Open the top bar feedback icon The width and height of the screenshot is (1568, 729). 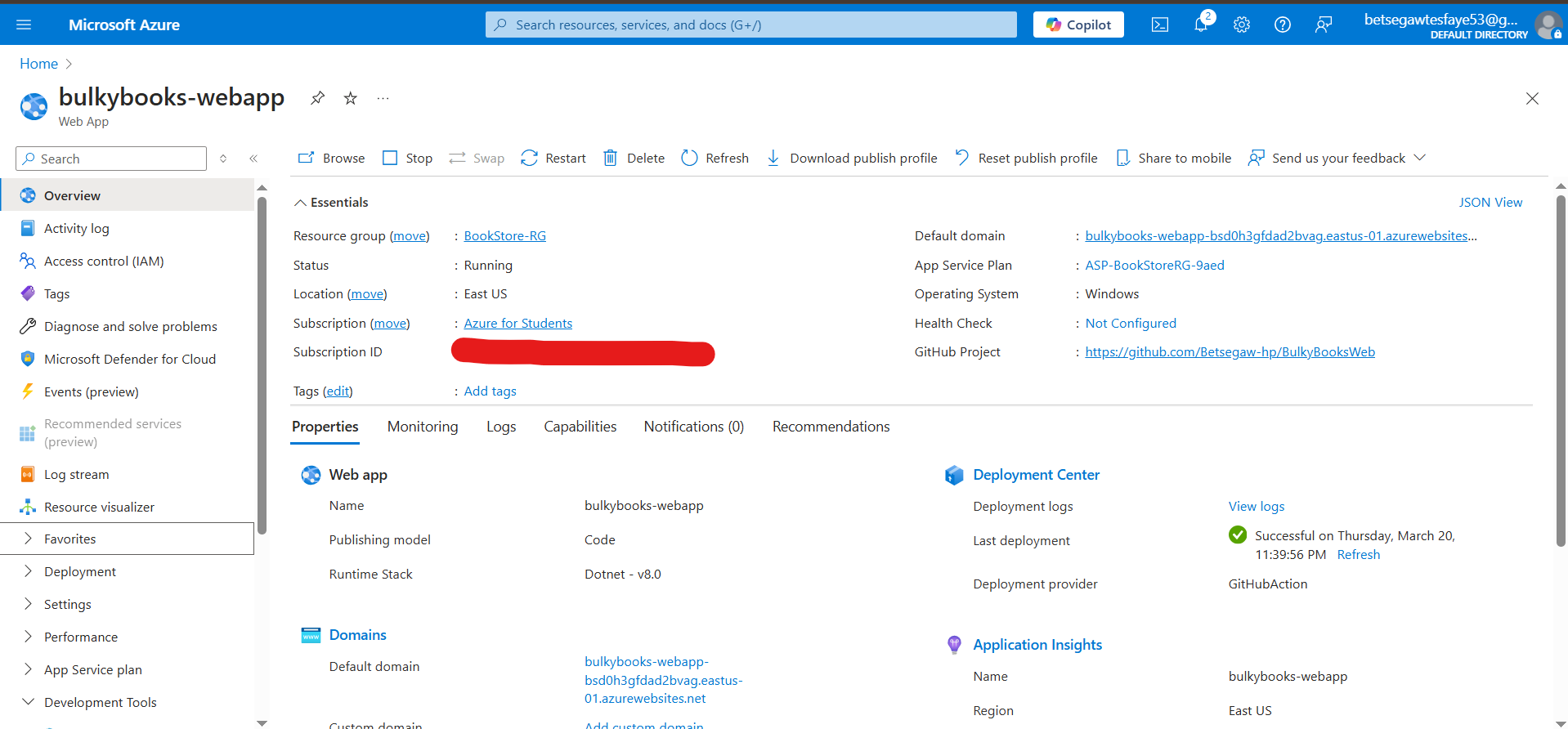[1324, 25]
